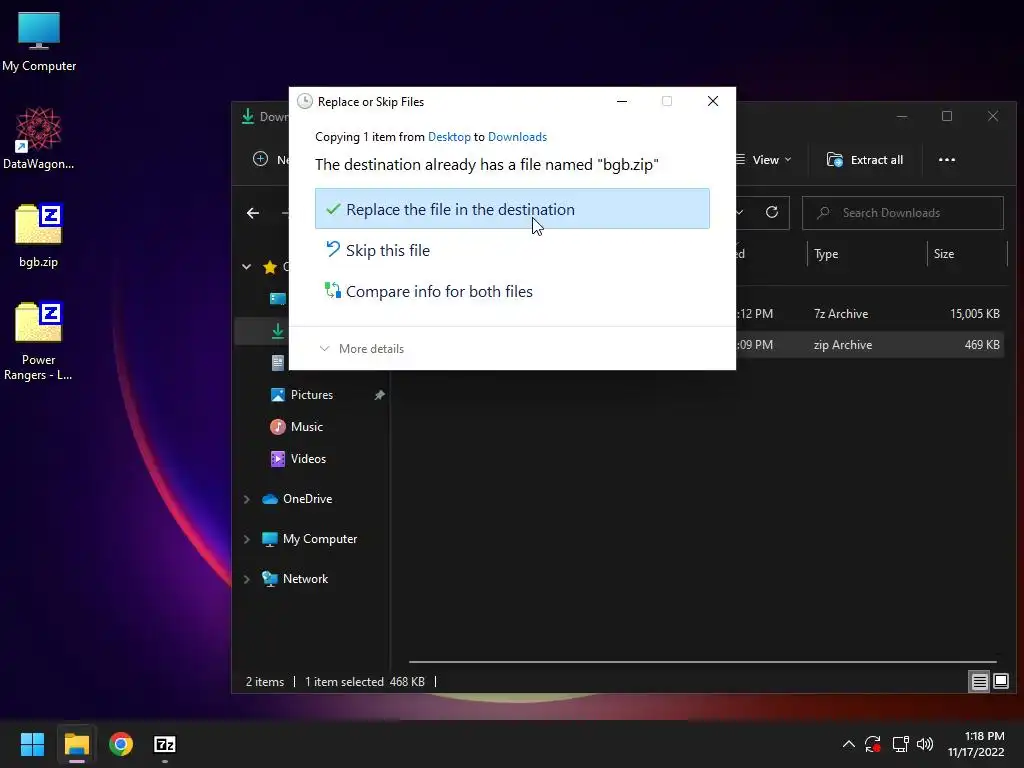This screenshot has width=1024, height=768.
Task: Open Pictures in the navigation pane
Action: (x=312, y=395)
